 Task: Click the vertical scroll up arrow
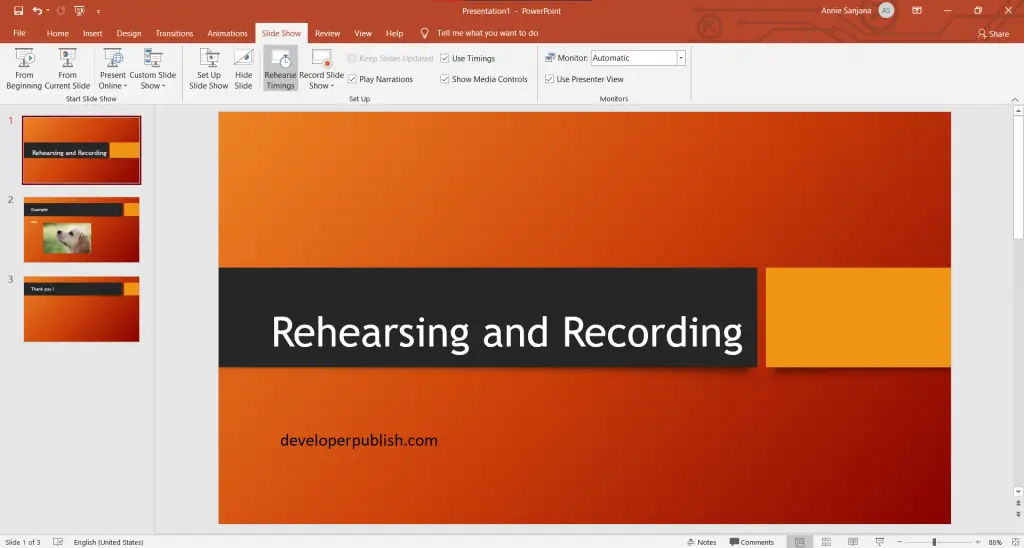[x=1018, y=112]
